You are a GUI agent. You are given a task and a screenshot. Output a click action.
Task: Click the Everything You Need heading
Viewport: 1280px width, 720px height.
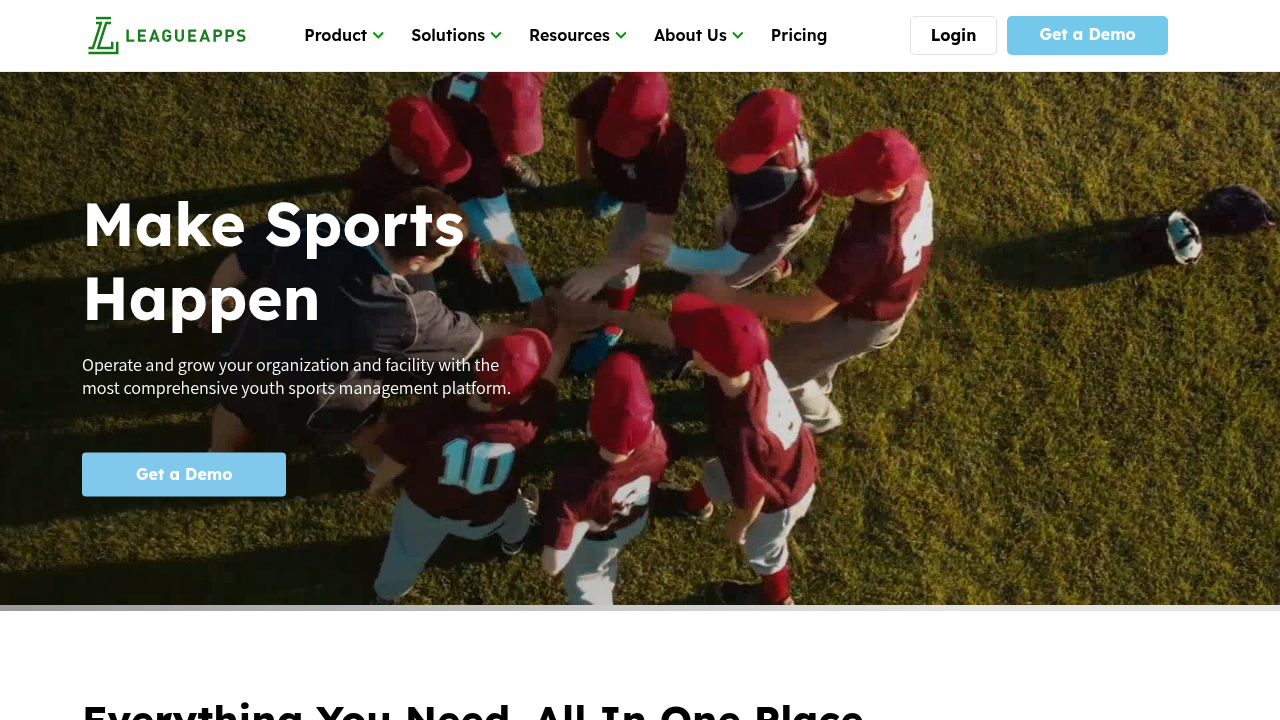click(473, 711)
